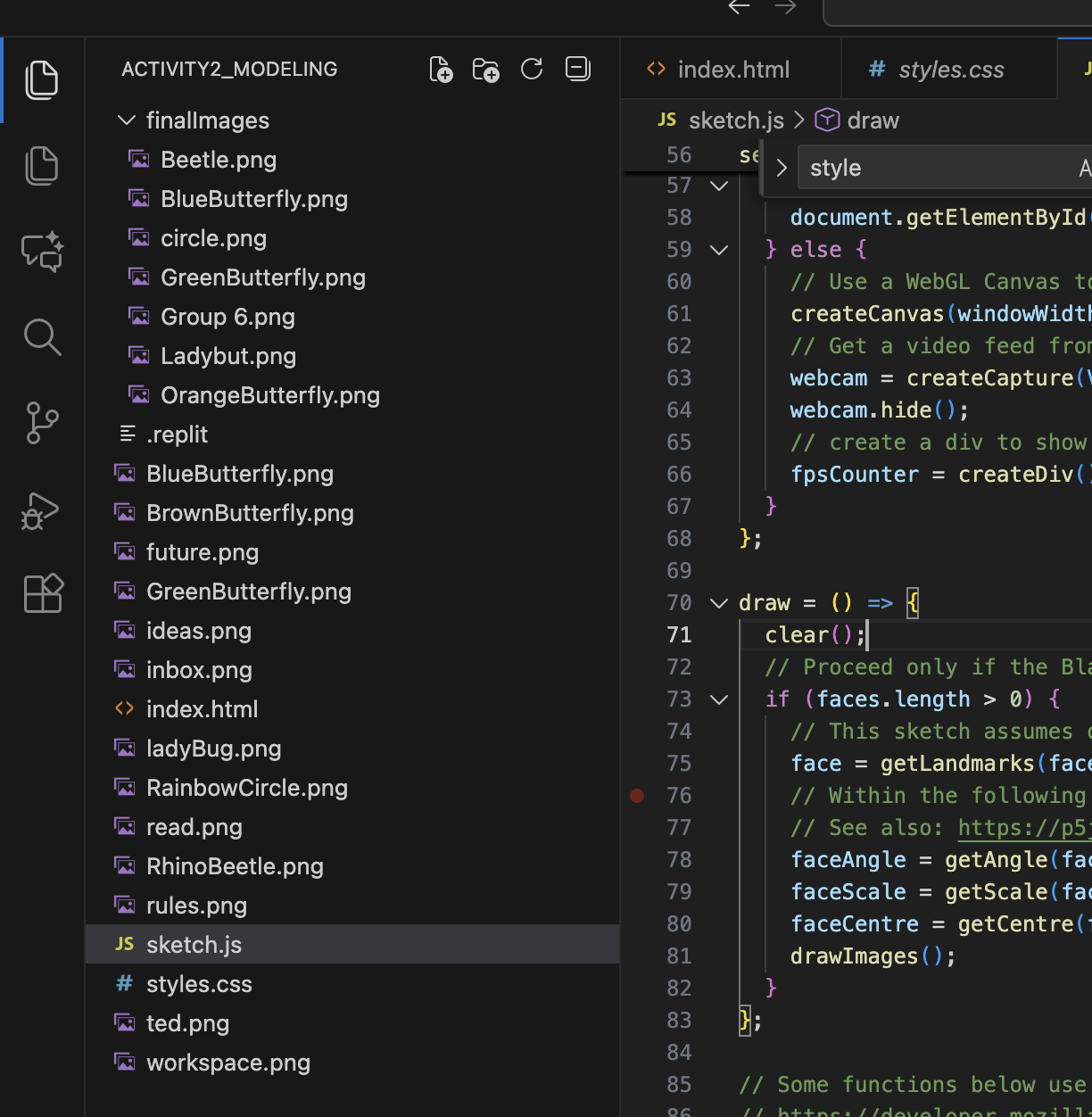
Task: Switch to the index.html tab
Action: (732, 69)
